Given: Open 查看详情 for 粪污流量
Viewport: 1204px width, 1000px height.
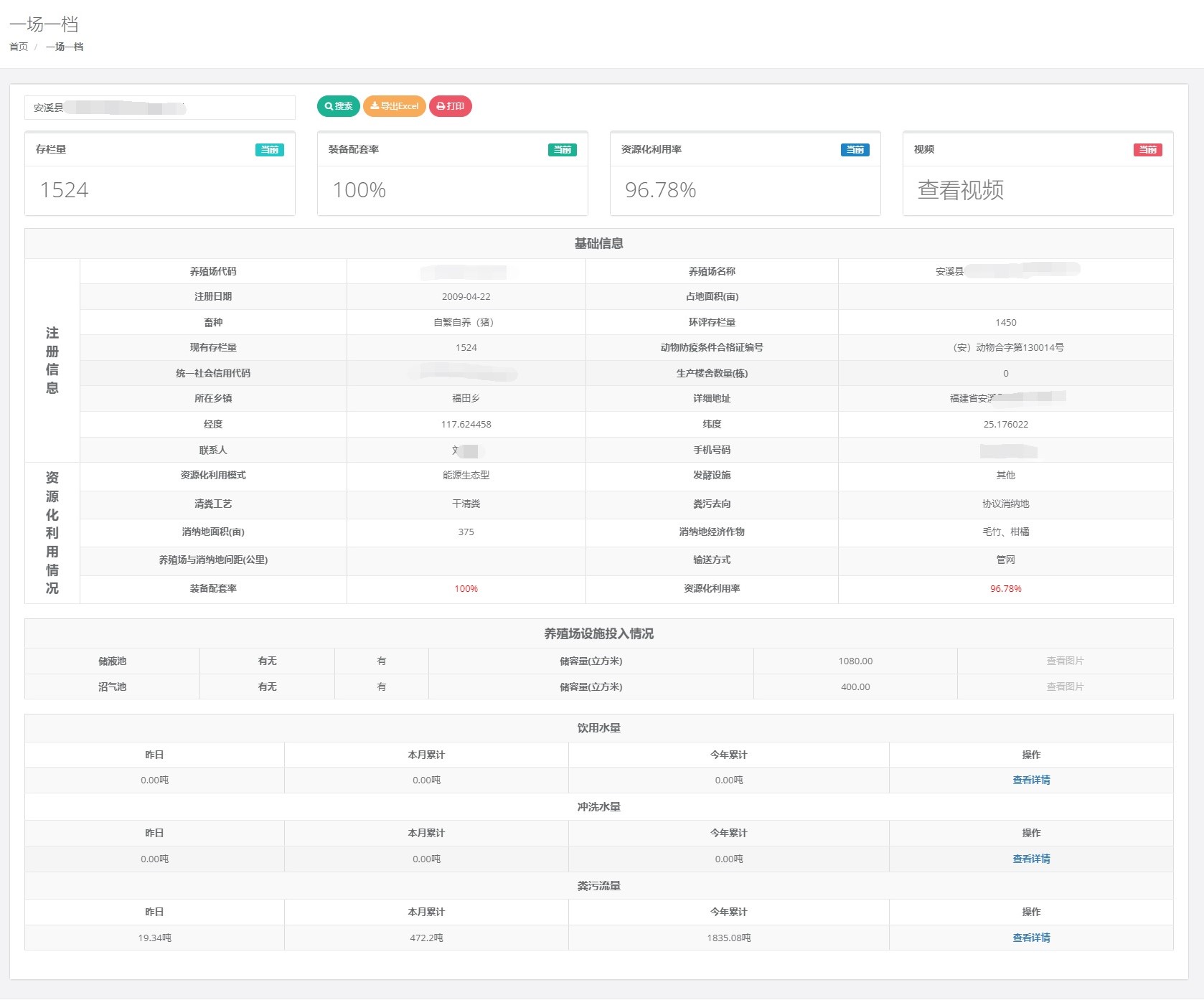Looking at the screenshot, I should 1031,938.
